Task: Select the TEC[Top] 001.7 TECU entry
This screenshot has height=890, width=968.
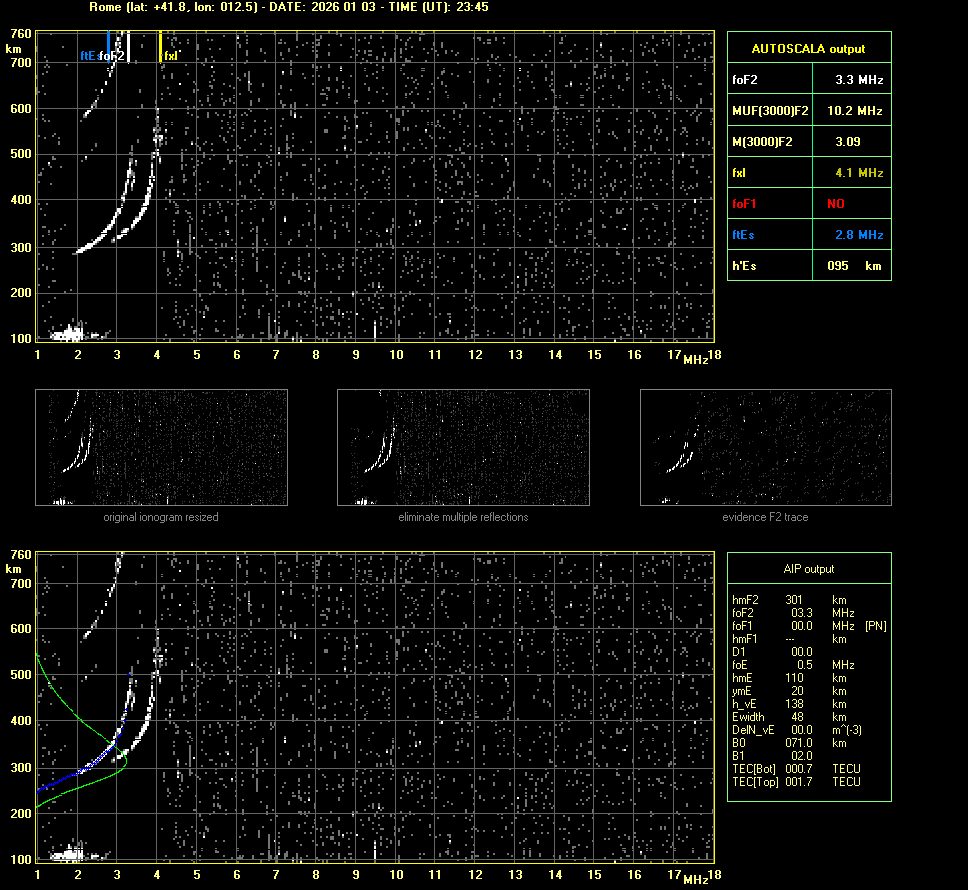Action: click(795, 782)
